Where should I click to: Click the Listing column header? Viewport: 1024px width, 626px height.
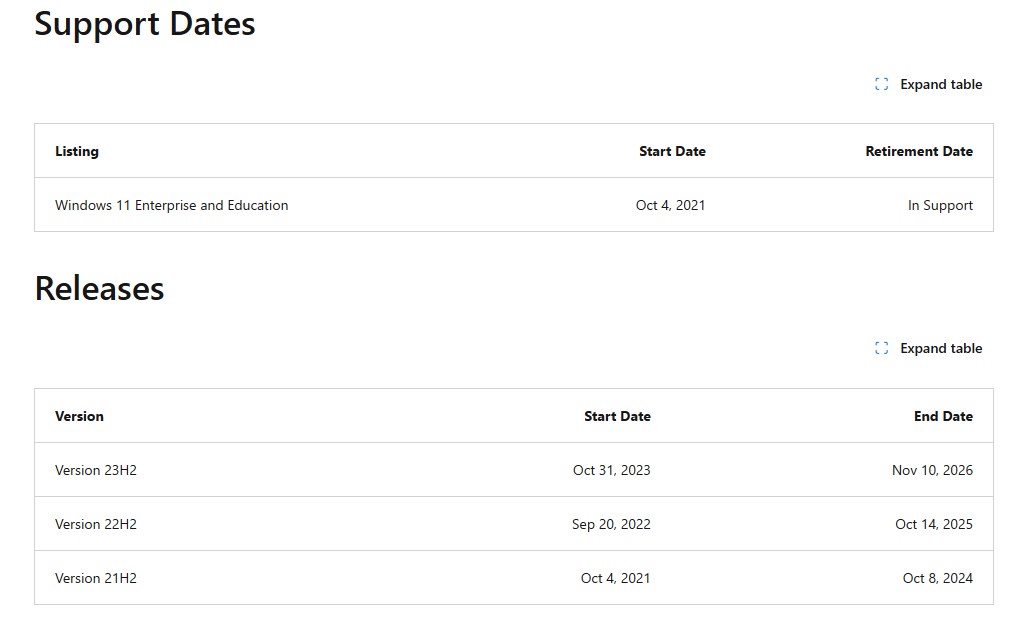click(77, 152)
